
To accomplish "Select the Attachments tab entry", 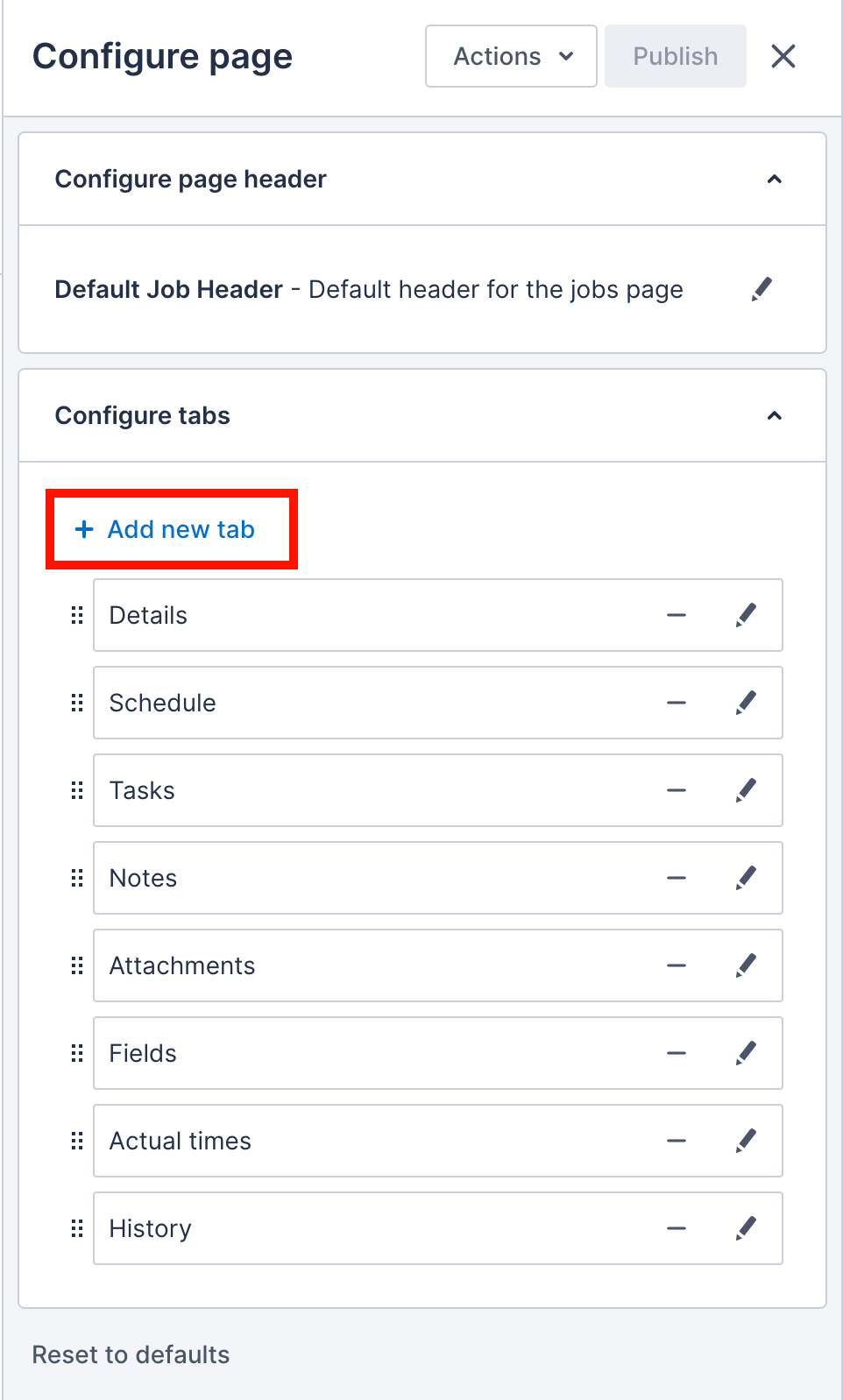I will pos(351,965).
